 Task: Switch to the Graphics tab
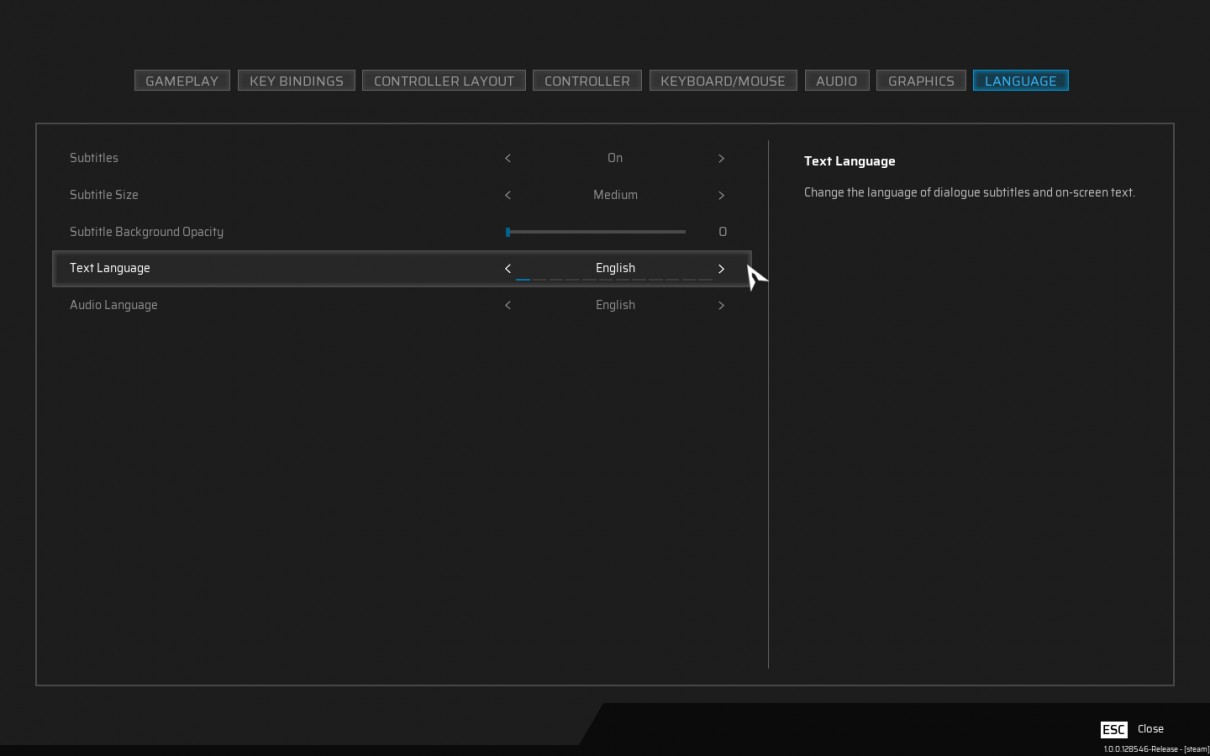(x=921, y=81)
